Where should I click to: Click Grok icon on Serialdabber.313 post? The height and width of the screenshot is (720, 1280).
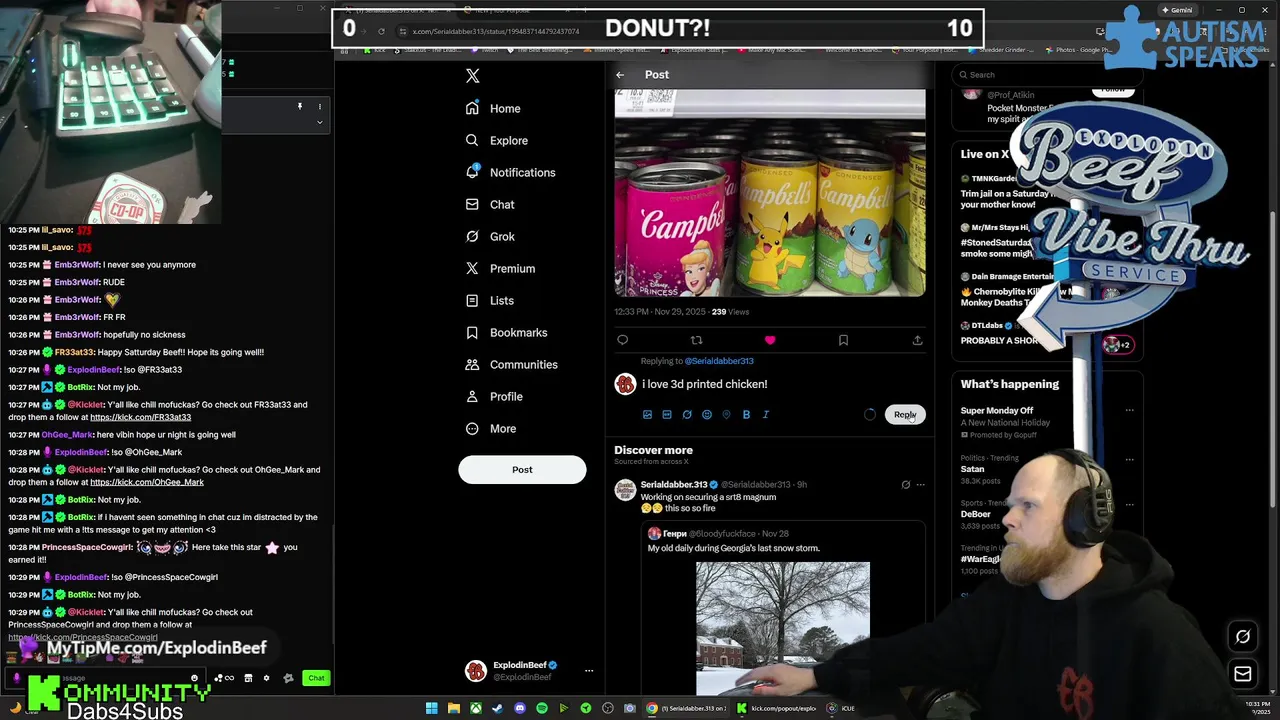point(906,485)
